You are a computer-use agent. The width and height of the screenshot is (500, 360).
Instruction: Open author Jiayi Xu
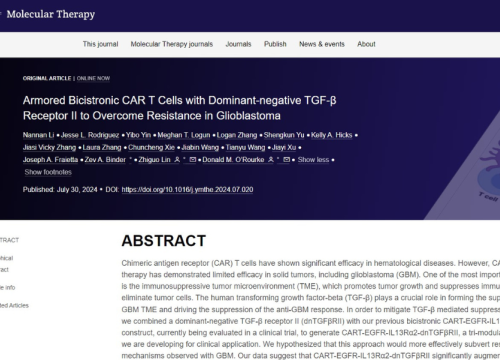[x=284, y=147]
